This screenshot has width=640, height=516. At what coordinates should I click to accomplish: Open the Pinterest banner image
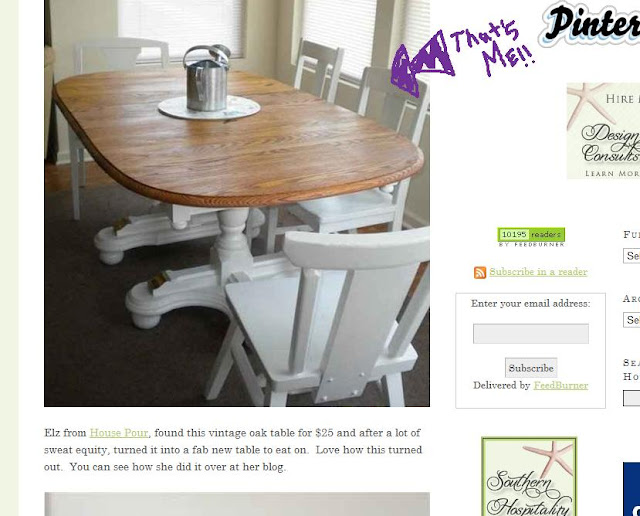click(591, 24)
